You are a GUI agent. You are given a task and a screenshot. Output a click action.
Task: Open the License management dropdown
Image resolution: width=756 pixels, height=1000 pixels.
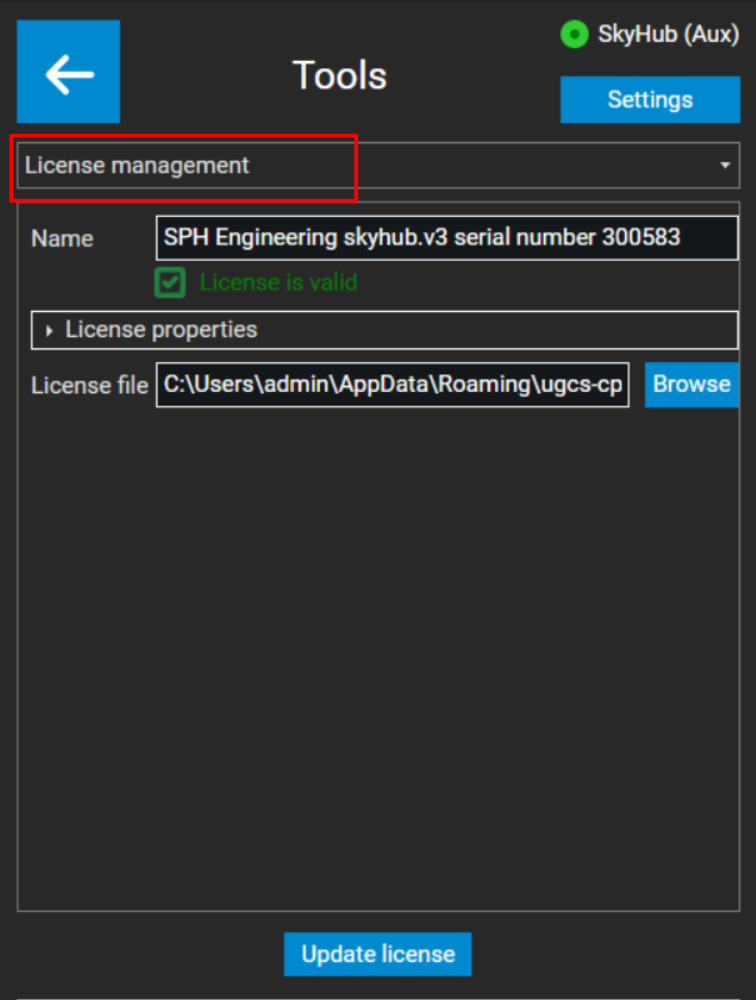pos(378,166)
